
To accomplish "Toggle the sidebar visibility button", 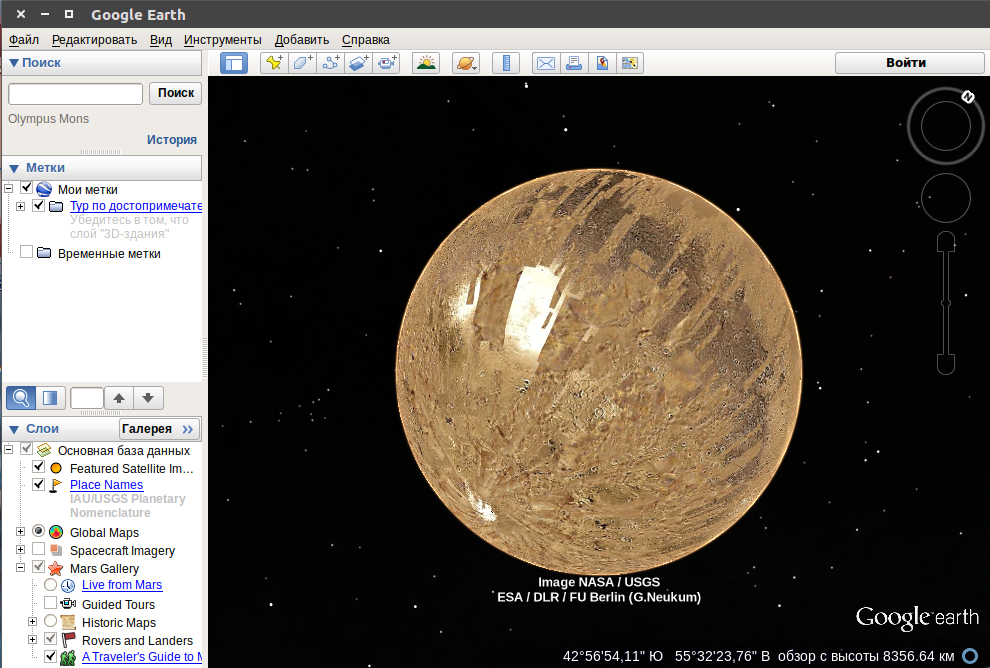I will [234, 63].
